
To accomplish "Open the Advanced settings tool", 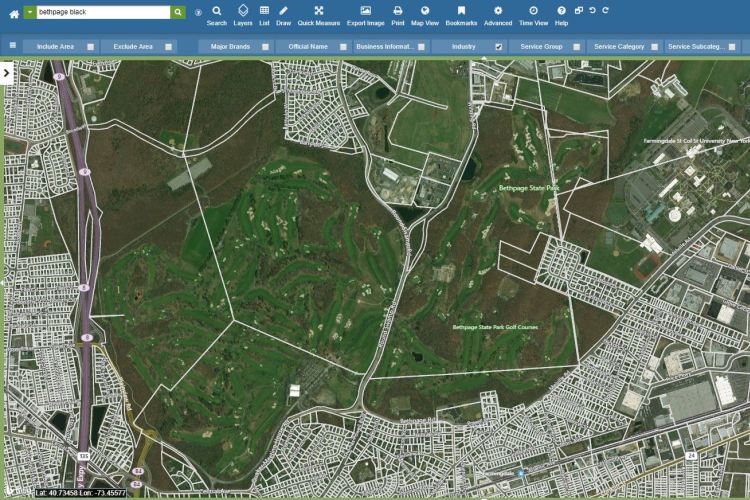I will pos(498,16).
